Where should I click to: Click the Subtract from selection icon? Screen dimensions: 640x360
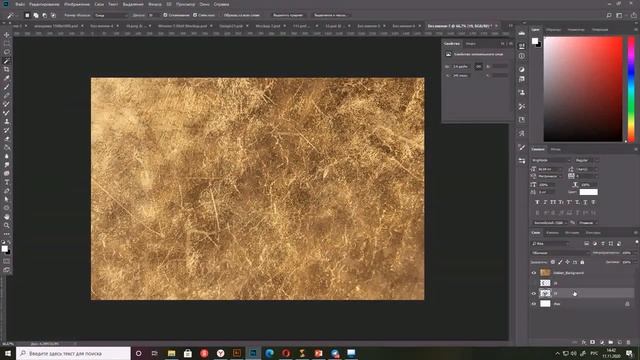coord(44,15)
